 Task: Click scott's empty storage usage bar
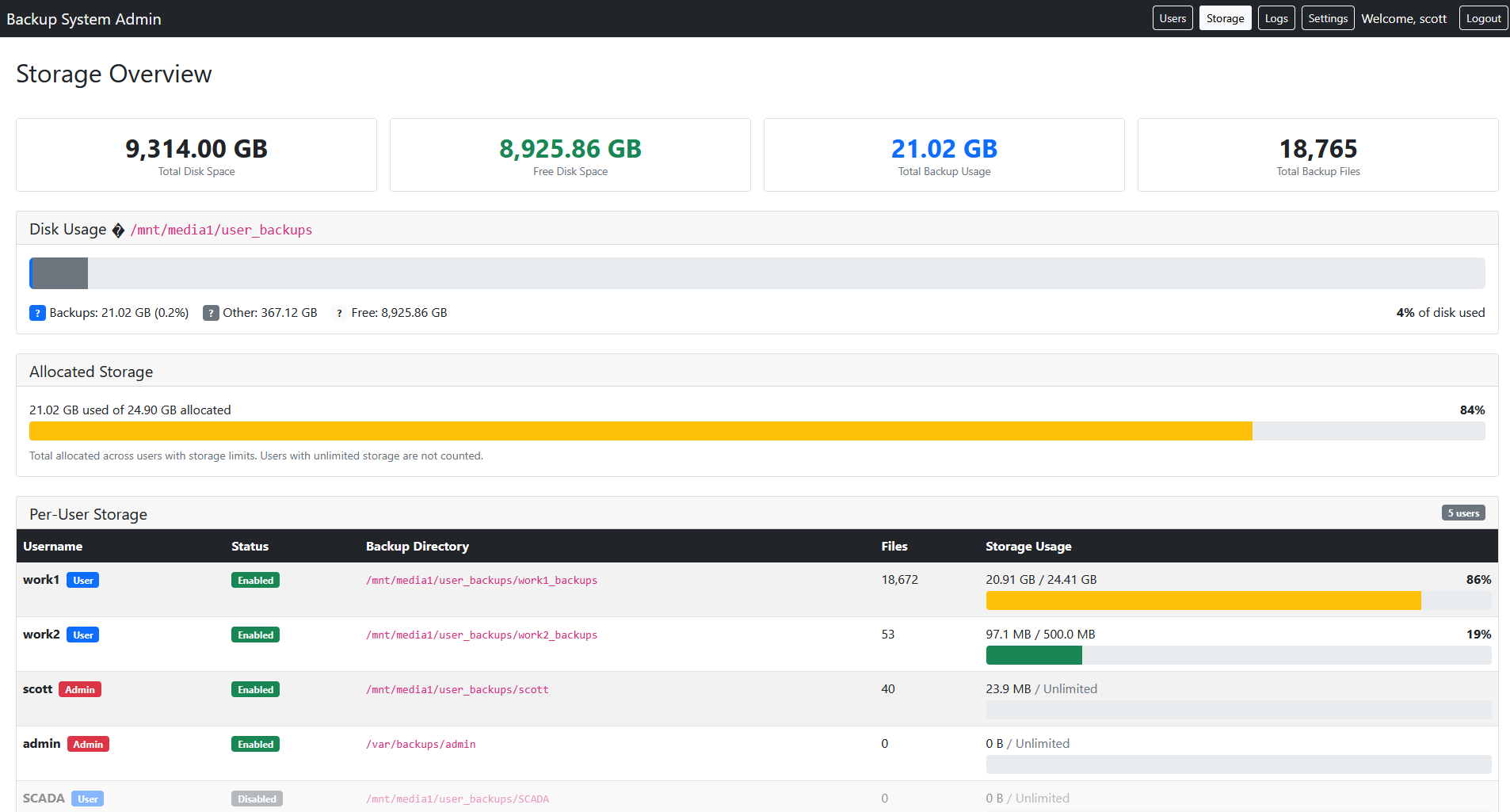click(1238, 710)
